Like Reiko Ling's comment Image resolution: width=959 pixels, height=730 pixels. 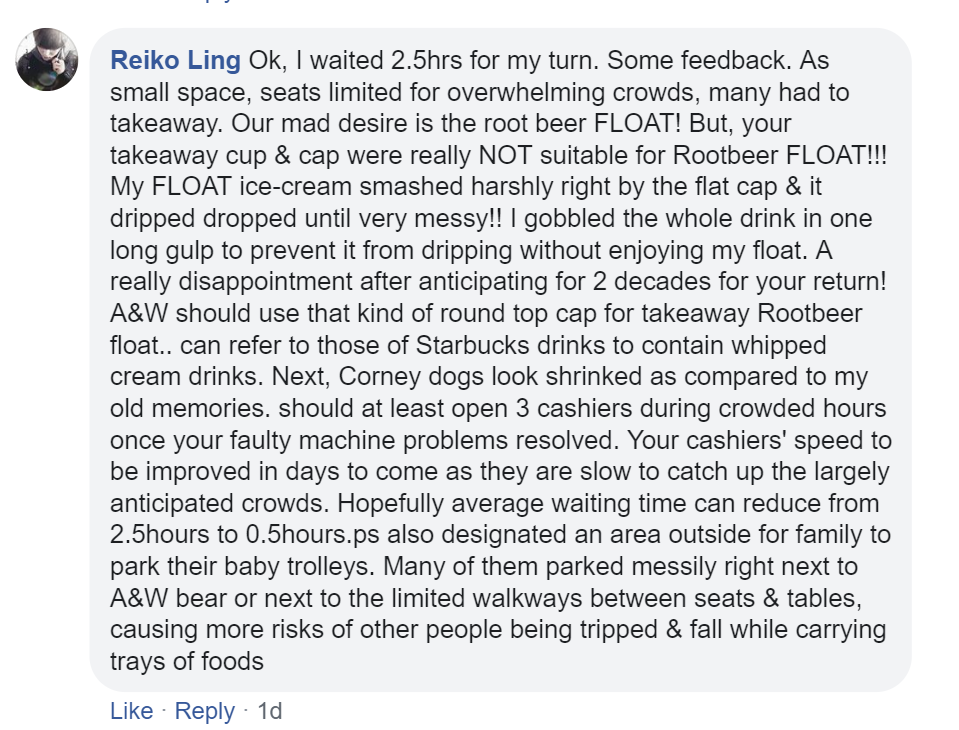click(x=131, y=711)
